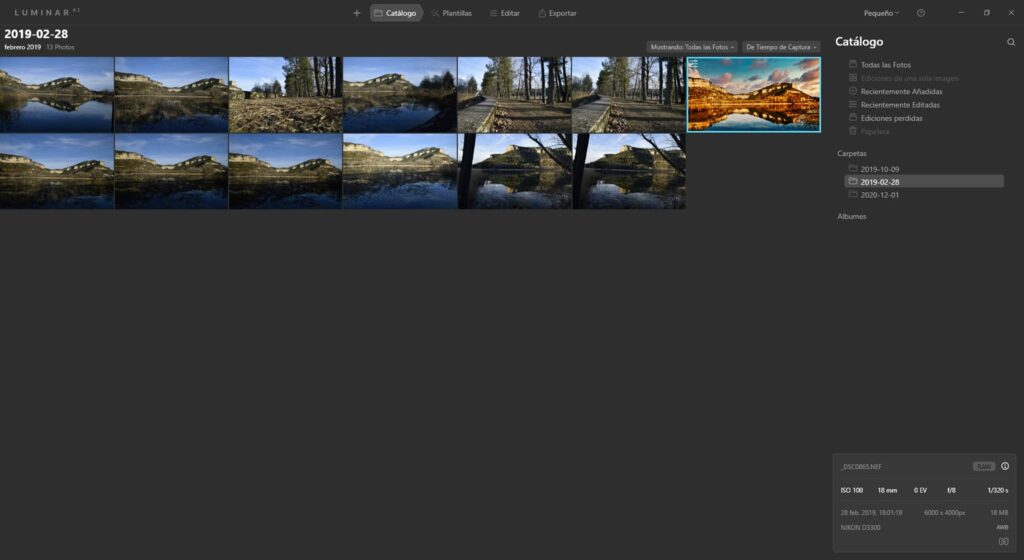Click the plus icon to add photos

(357, 13)
